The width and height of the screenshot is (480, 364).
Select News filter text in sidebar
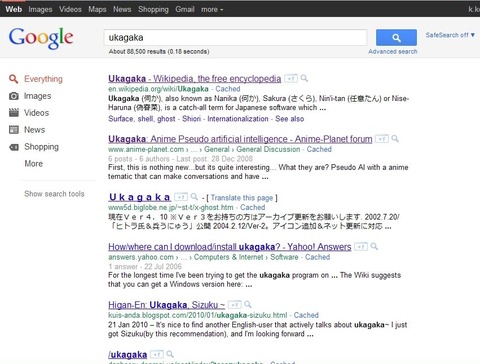35,130
